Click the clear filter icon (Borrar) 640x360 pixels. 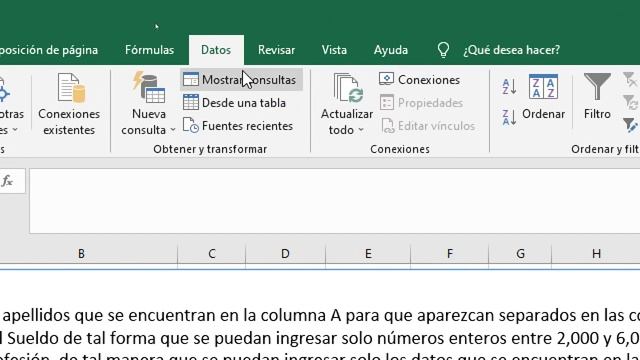[x=631, y=79]
